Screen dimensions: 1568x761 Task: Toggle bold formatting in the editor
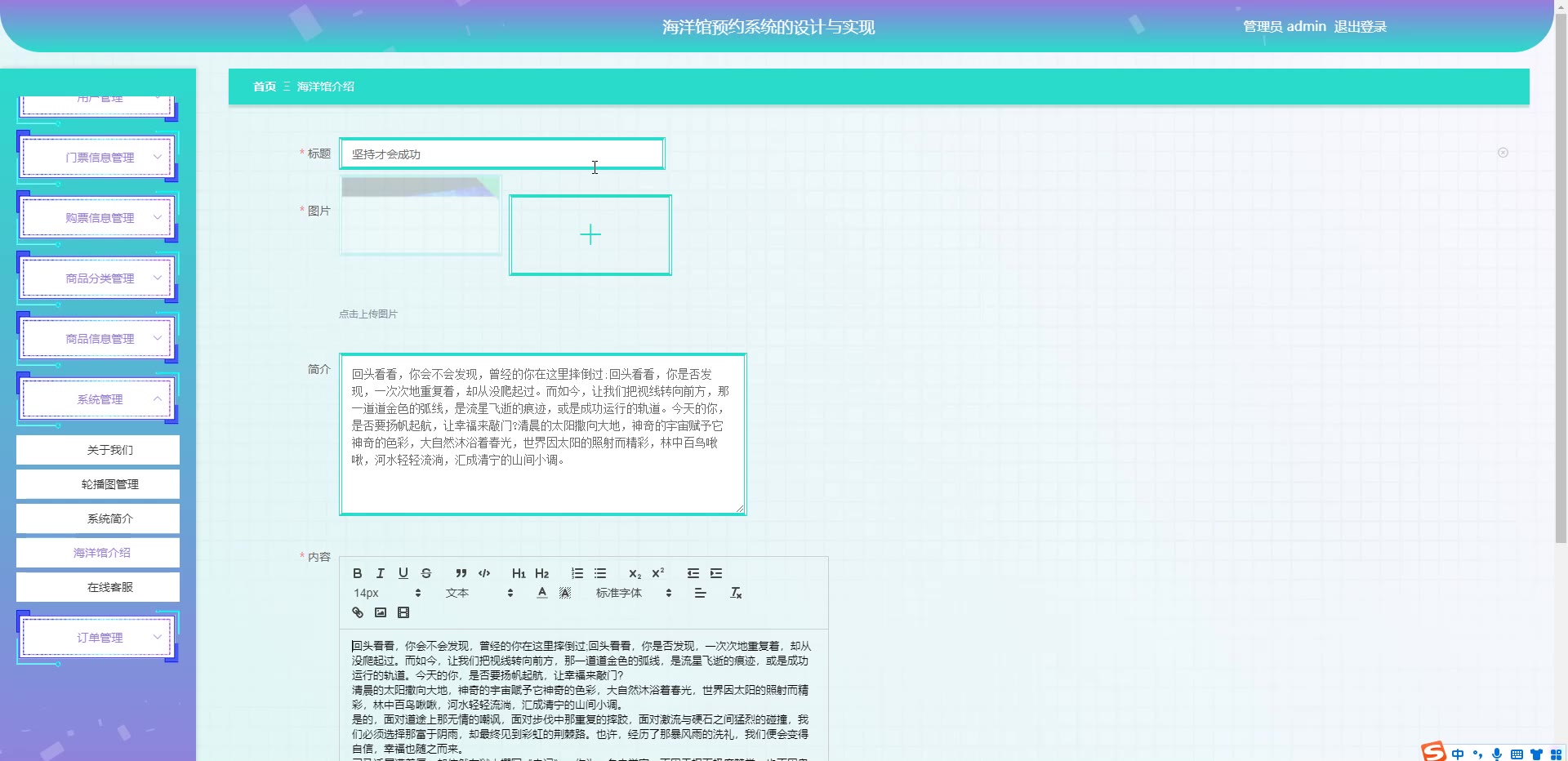tap(358, 573)
